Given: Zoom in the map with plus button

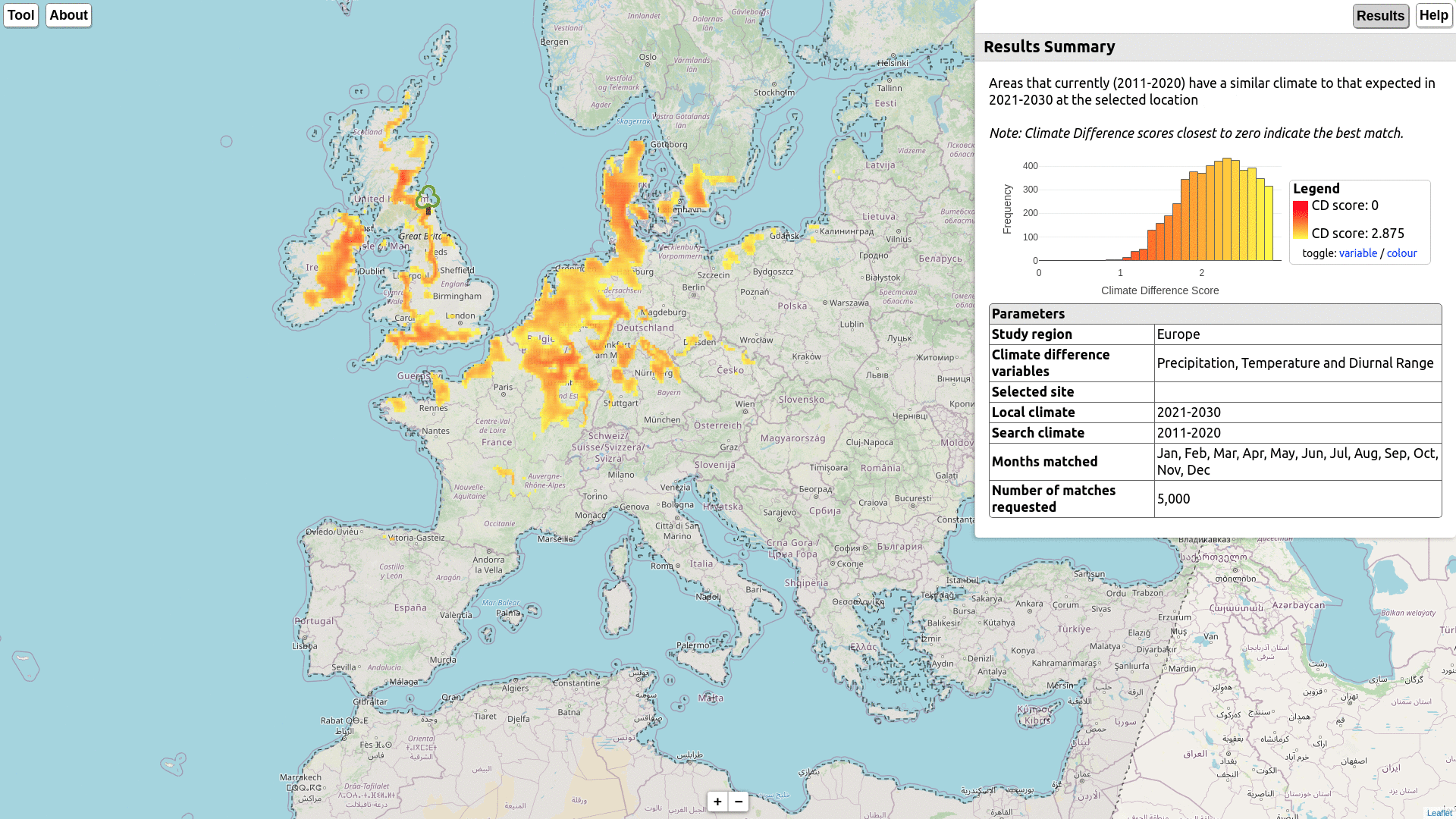Looking at the screenshot, I should pyautogui.click(x=717, y=802).
